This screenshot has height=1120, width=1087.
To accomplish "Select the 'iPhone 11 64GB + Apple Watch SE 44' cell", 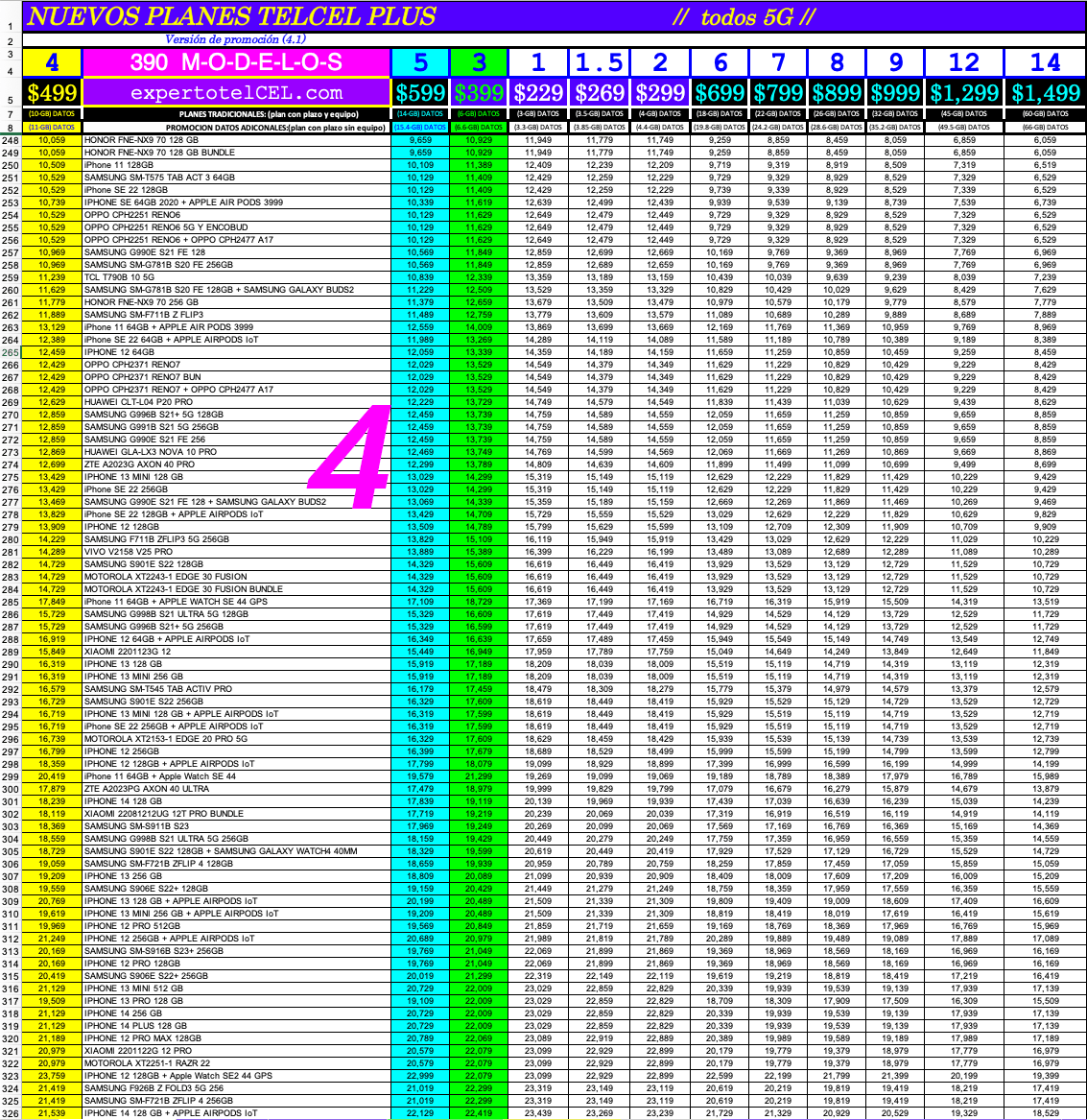I will click(236, 776).
